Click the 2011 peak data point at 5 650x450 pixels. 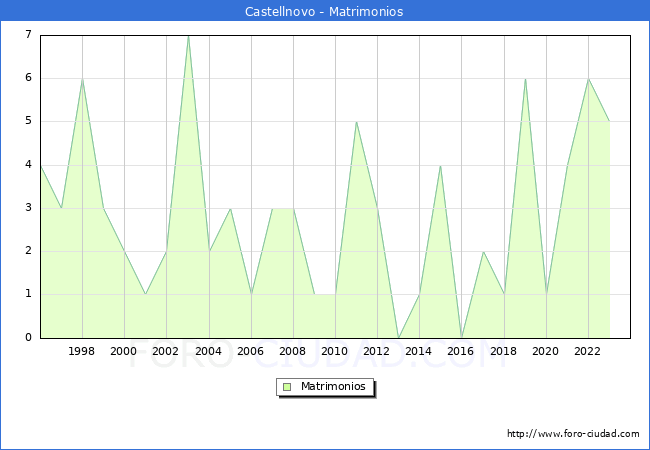click(357, 122)
